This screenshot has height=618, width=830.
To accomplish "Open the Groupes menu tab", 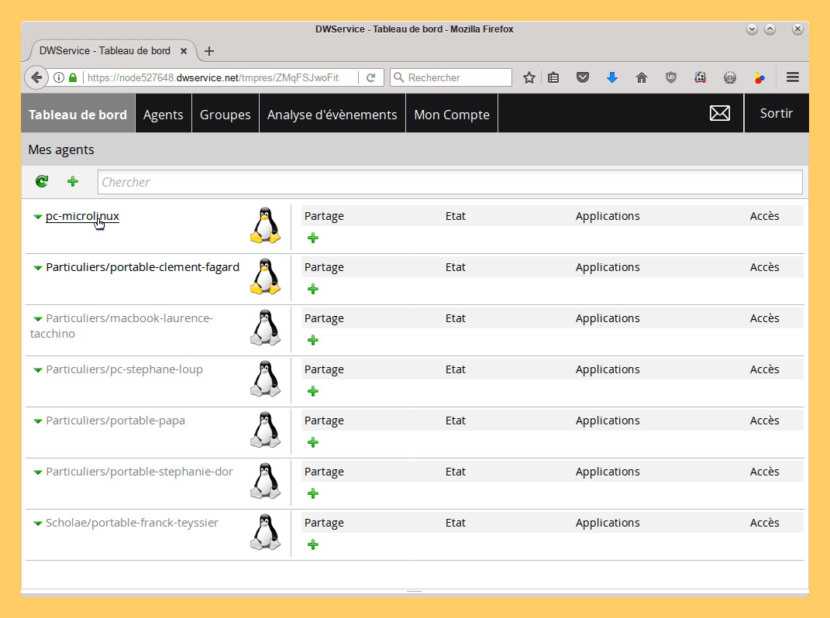I will point(225,114).
